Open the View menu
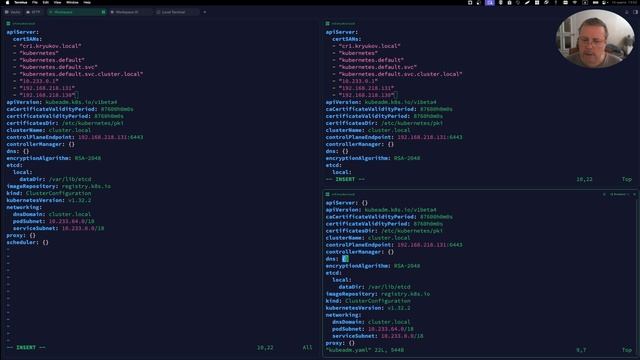Viewport: 640px width, 360px height. point(58,2)
